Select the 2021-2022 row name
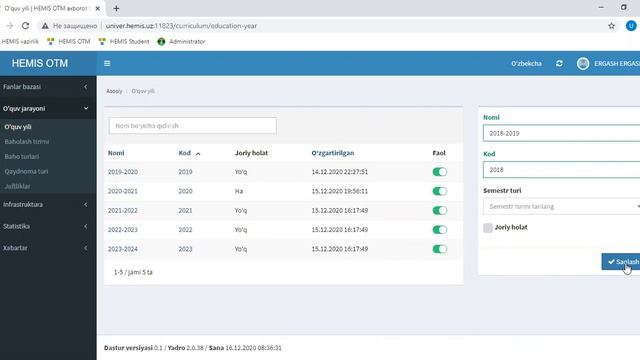This screenshot has height=360, width=640. click(122, 210)
